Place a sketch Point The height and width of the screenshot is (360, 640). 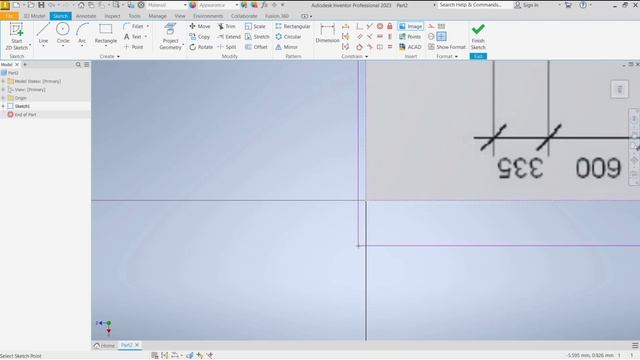click(133, 47)
